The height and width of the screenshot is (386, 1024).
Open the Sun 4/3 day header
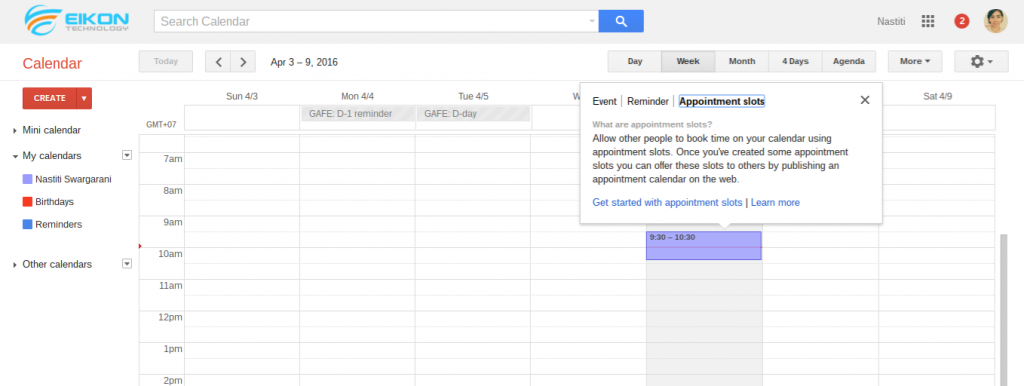pyautogui.click(x=242, y=96)
